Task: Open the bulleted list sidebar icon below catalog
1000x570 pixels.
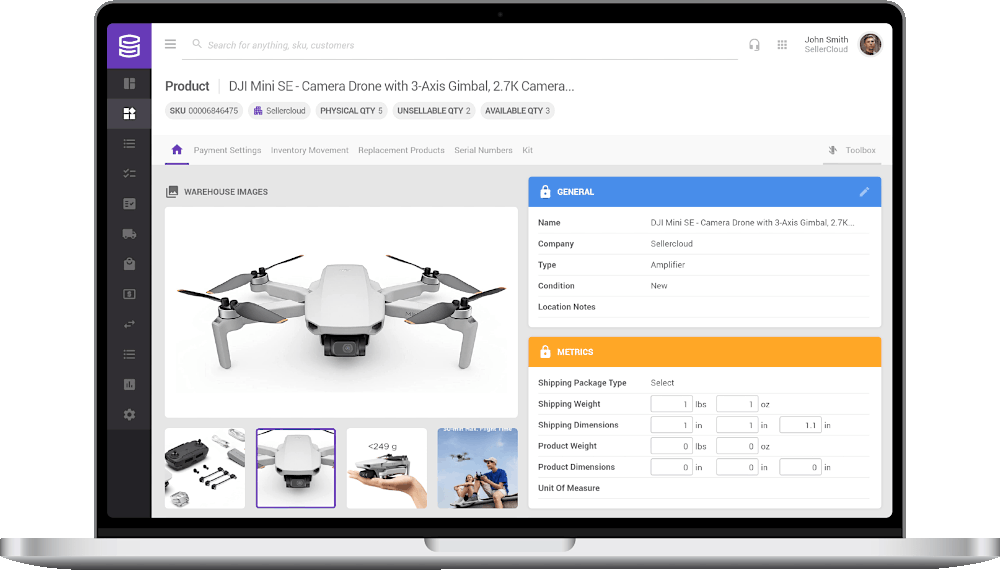Action: pyautogui.click(x=129, y=143)
